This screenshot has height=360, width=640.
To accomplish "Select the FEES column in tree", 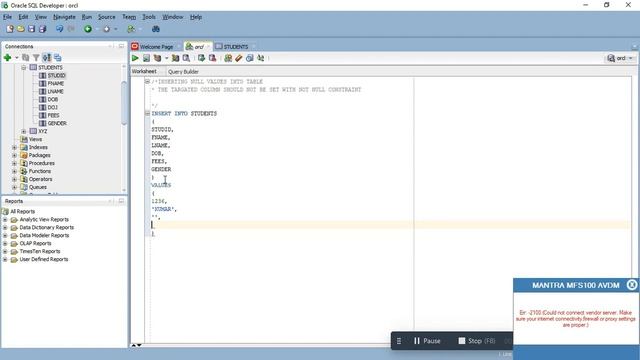I will pos(53,116).
